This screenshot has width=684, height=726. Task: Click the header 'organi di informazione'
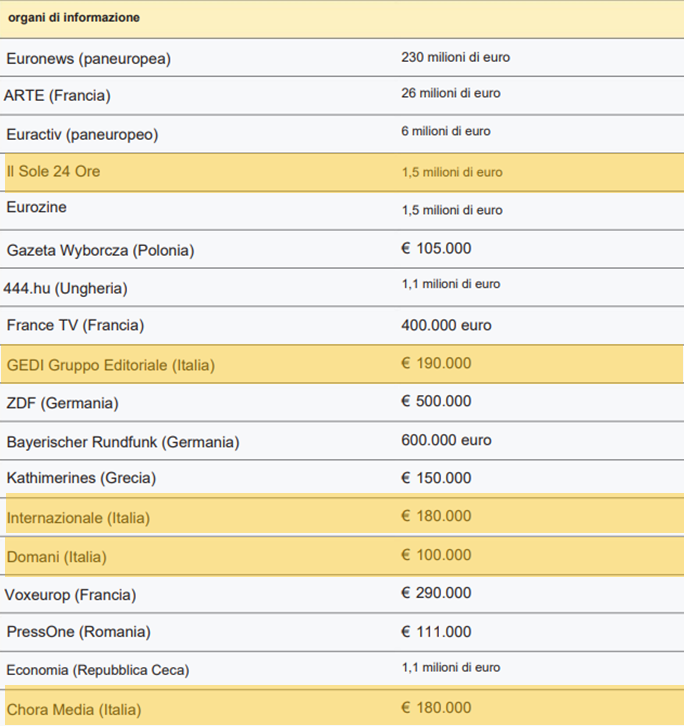coord(74,18)
